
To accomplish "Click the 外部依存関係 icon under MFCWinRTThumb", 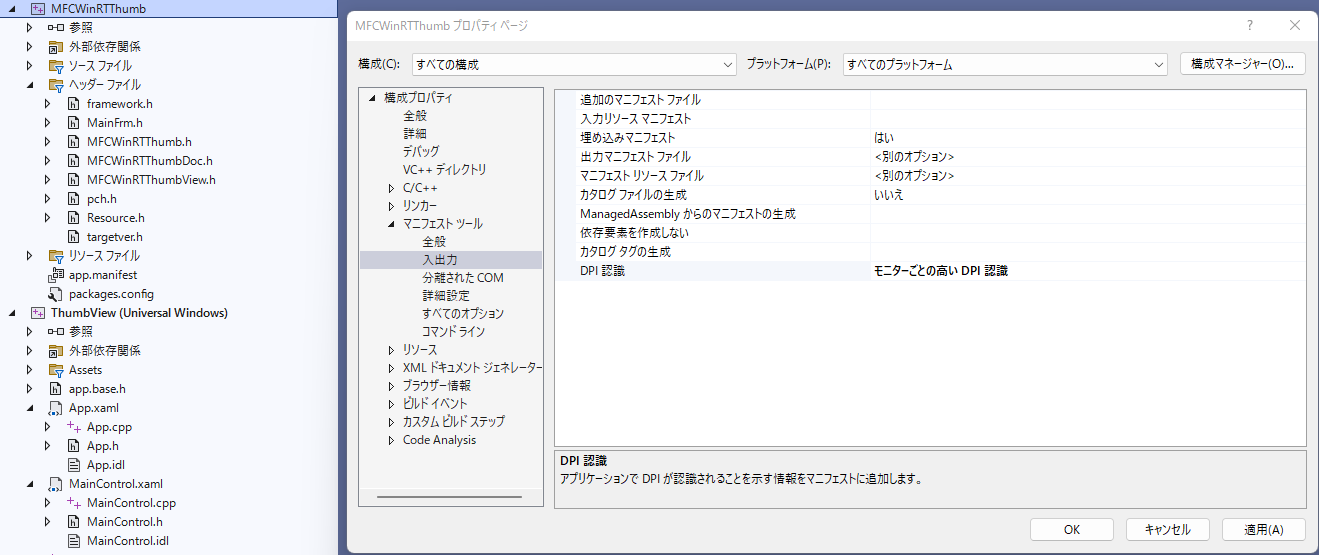I will 56,47.
